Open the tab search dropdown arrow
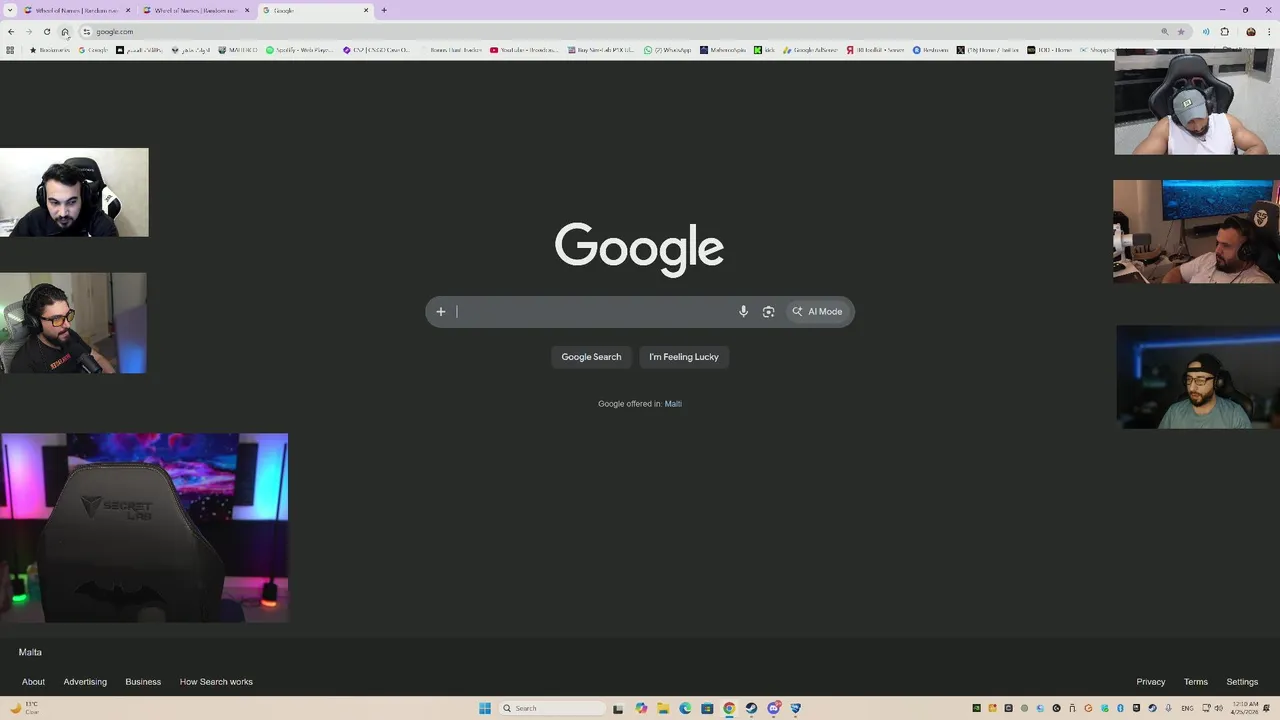 (9, 10)
